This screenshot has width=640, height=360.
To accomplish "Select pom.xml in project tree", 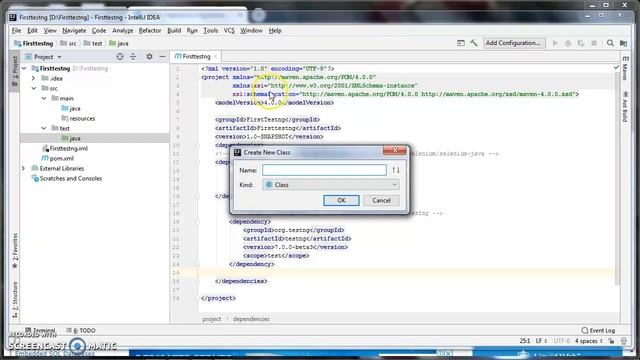I will pos(58,158).
